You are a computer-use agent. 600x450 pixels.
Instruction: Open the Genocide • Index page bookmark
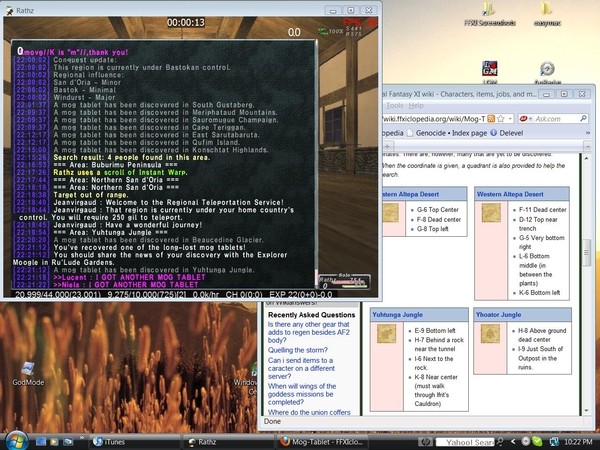pos(447,133)
